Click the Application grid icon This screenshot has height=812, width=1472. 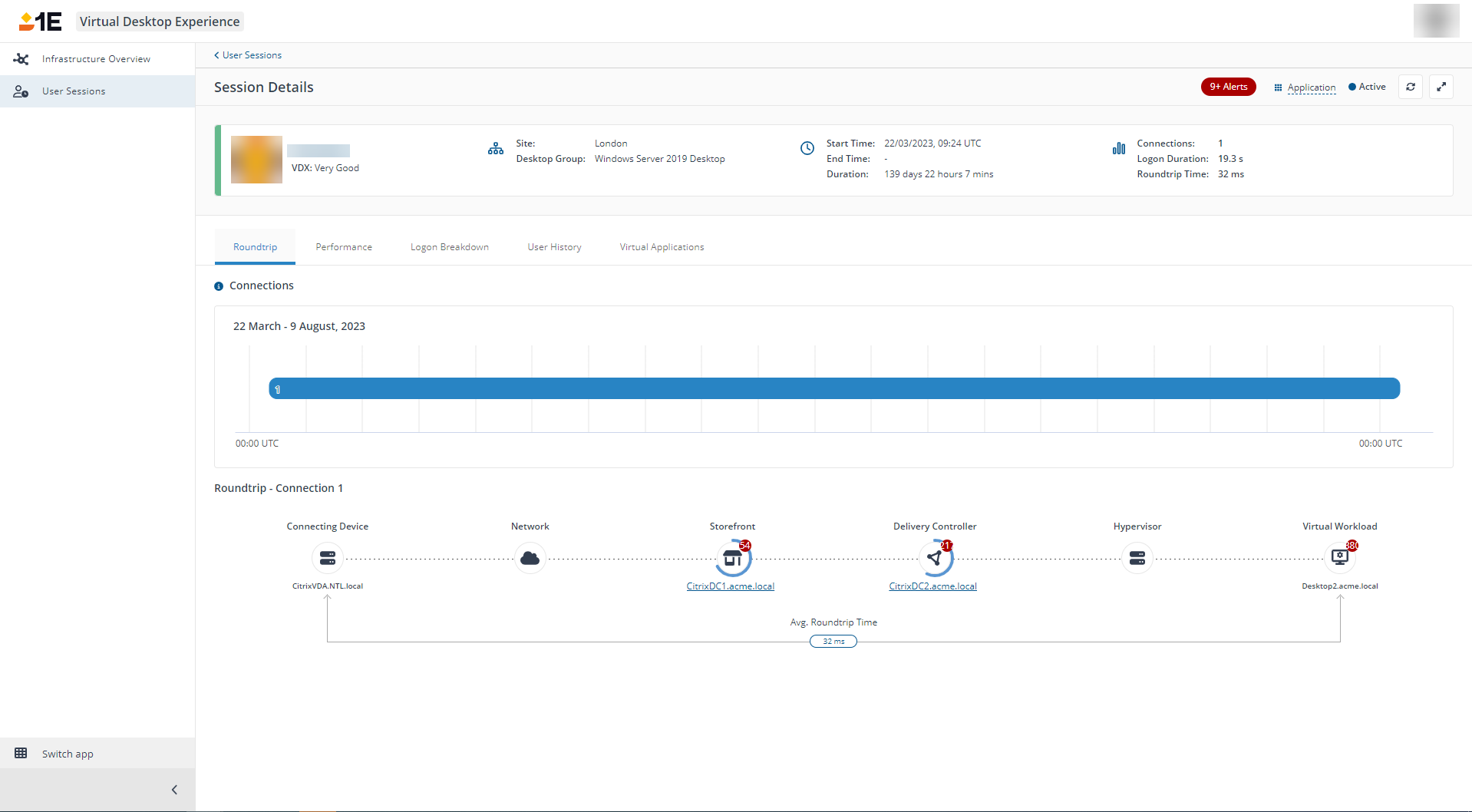click(x=1278, y=87)
